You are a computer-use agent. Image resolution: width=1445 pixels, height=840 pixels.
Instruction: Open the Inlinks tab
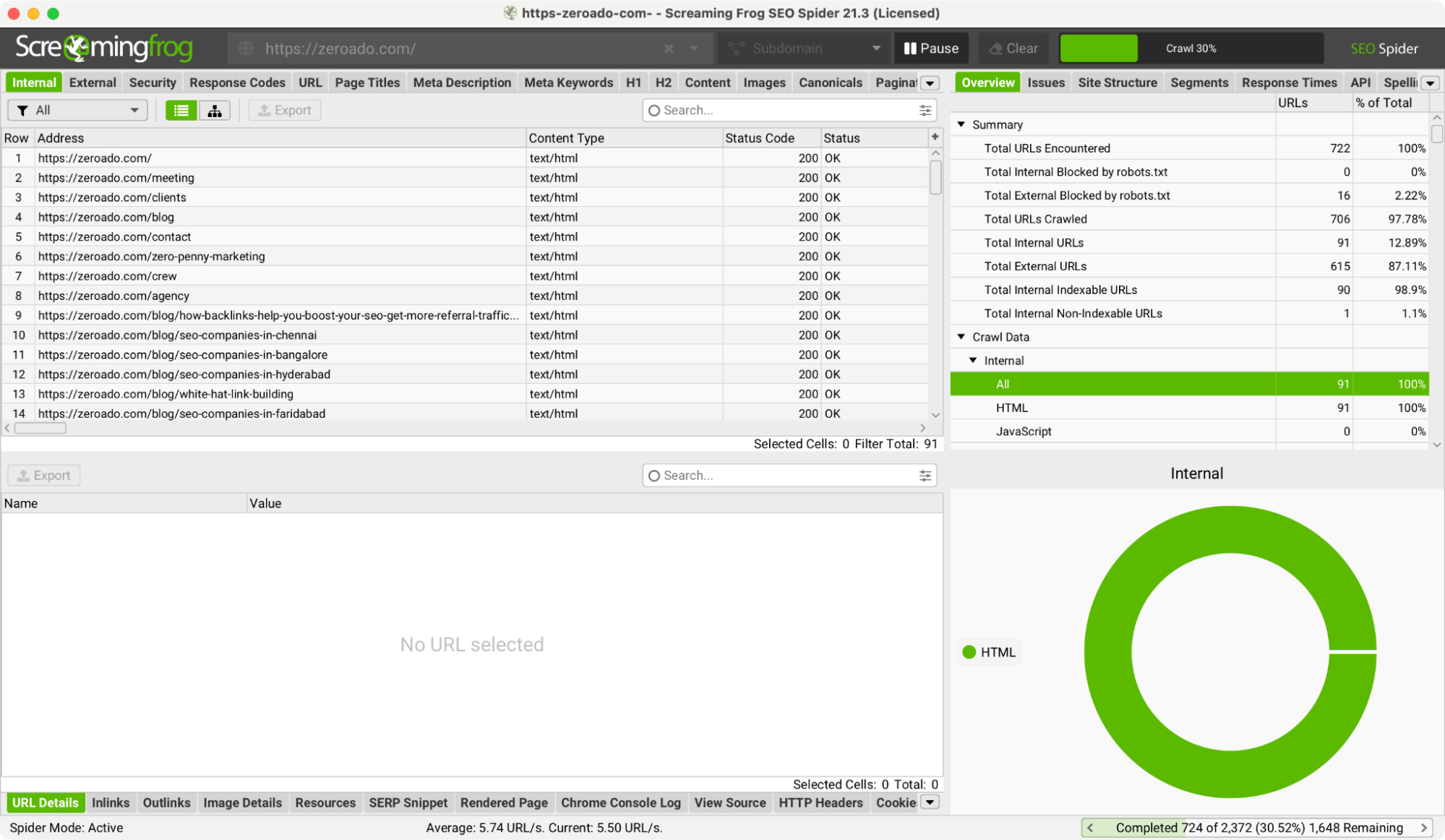(111, 802)
